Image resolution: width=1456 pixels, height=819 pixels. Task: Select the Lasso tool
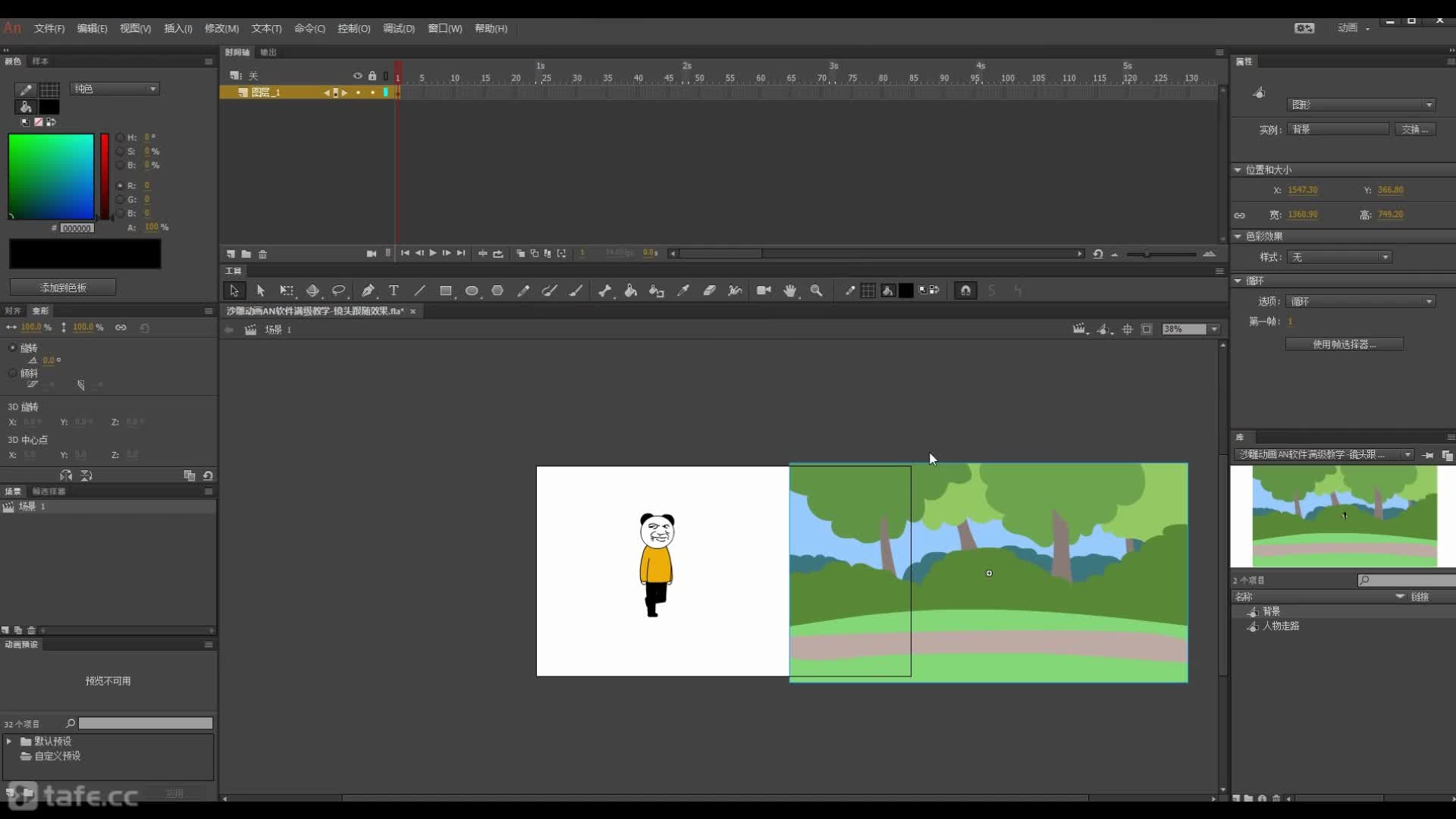click(x=339, y=291)
